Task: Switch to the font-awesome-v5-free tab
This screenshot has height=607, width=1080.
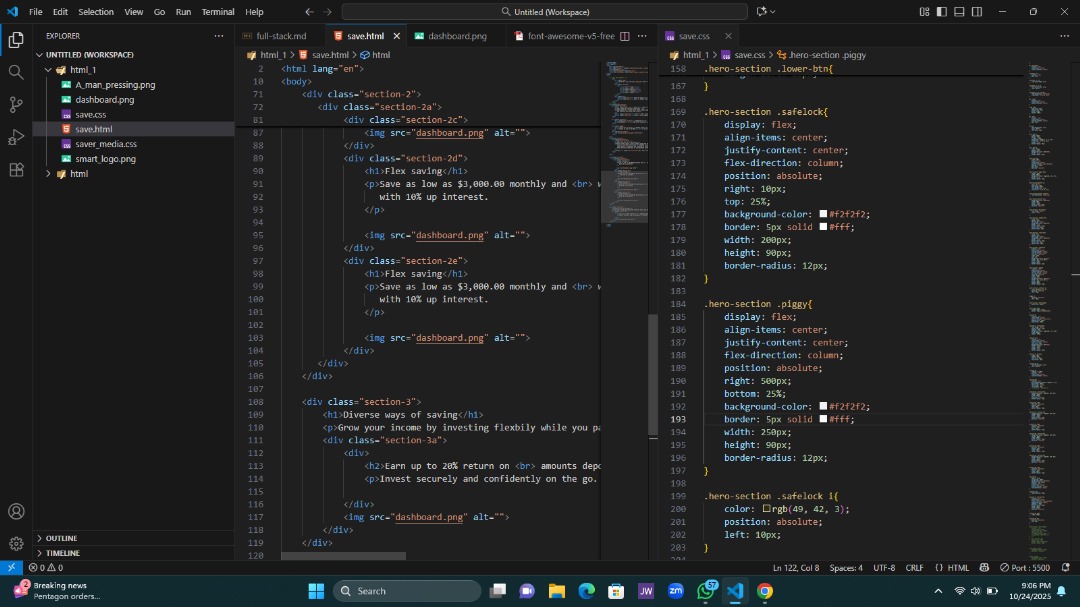Action: coord(570,36)
